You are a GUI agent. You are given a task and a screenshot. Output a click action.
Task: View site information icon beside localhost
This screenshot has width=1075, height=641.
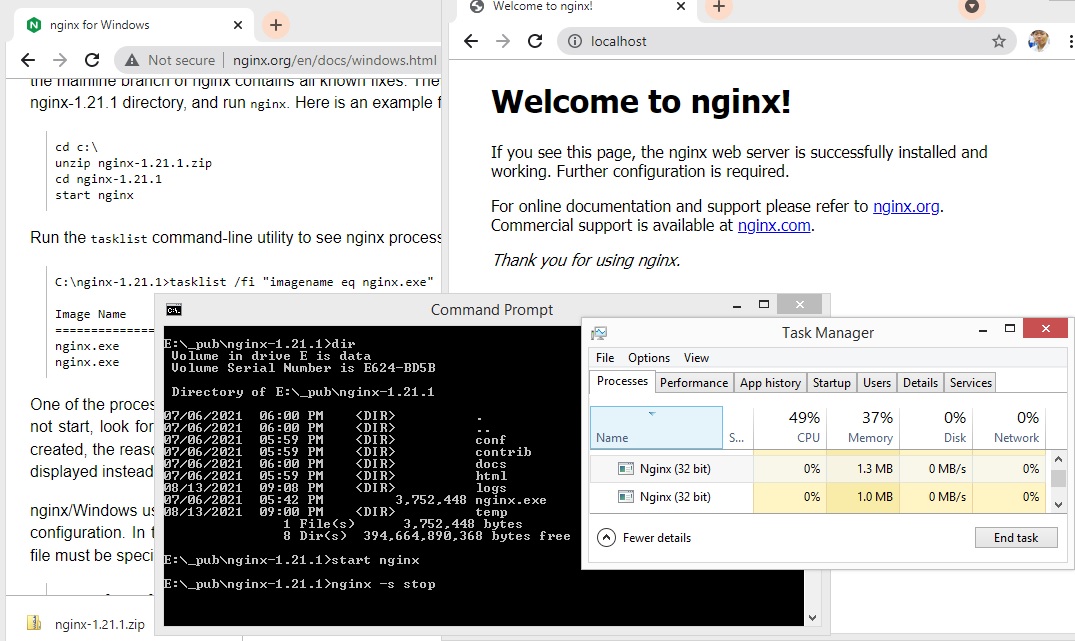pos(575,41)
